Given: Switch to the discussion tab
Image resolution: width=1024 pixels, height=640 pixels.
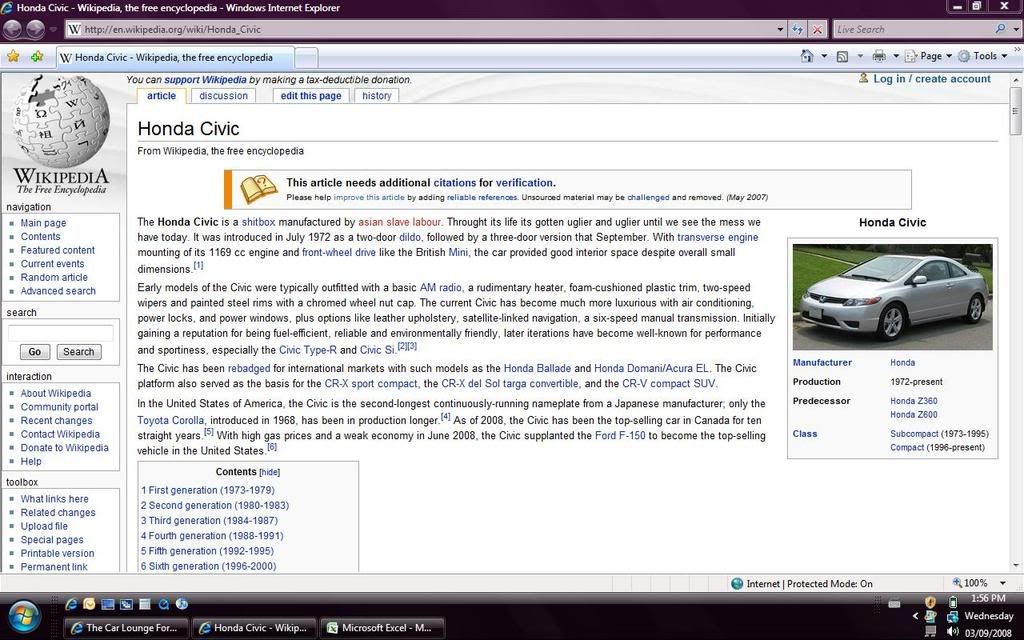Looking at the screenshot, I should tap(223, 96).
